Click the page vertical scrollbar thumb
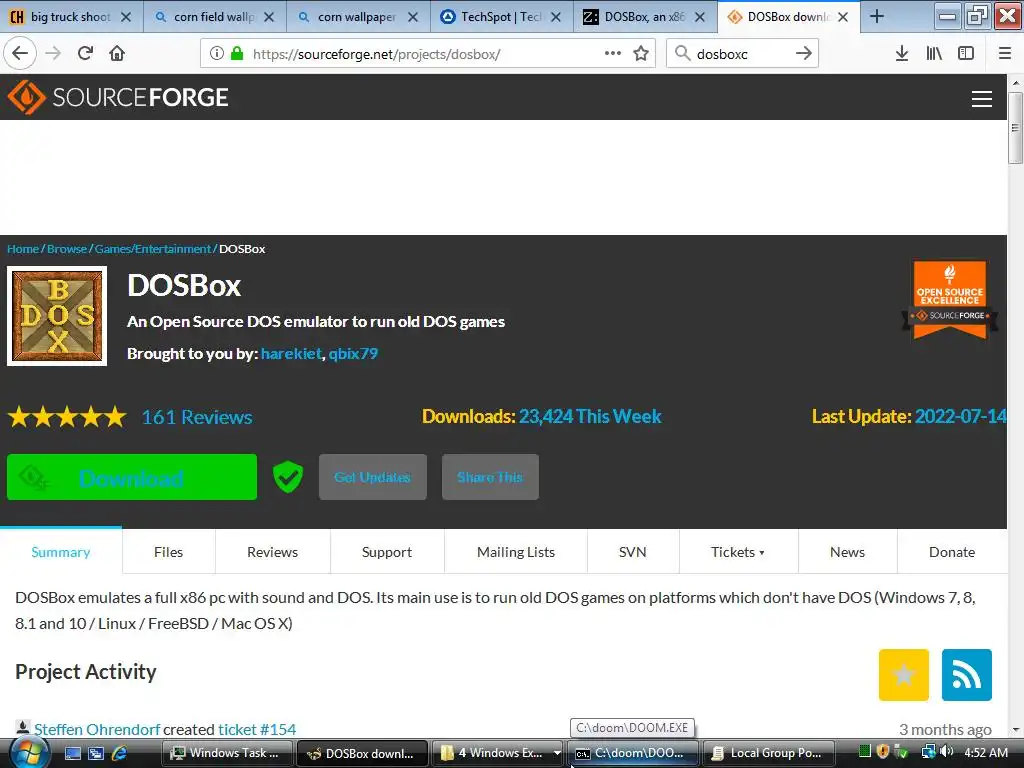Screen dimensions: 1024x768 click(x=1016, y=128)
